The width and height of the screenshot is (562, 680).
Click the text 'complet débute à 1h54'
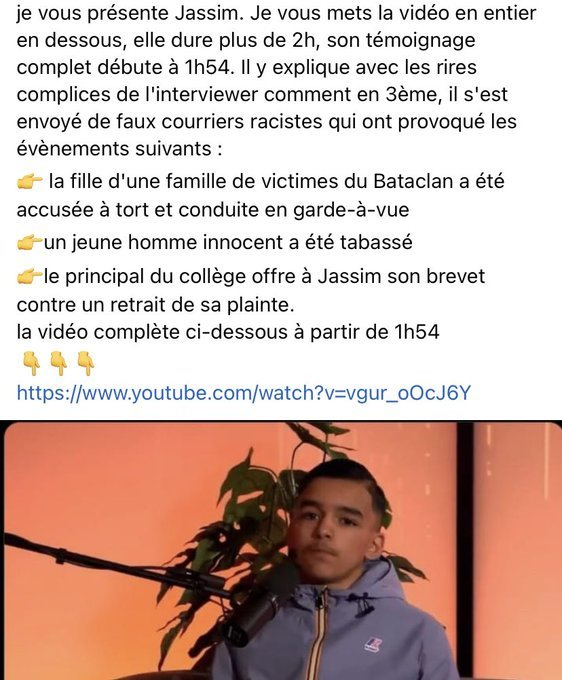click(x=123, y=68)
